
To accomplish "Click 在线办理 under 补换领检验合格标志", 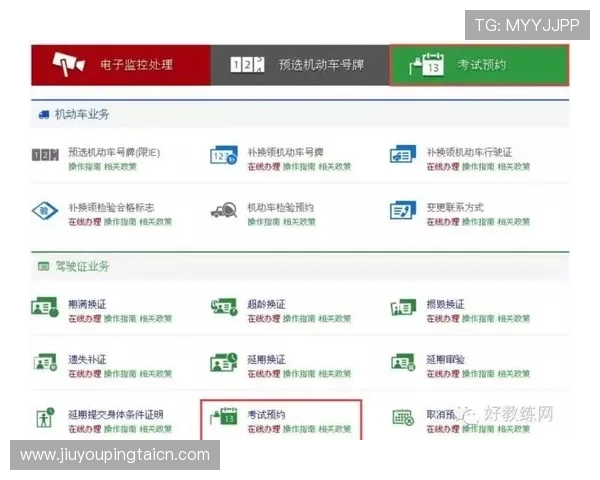I will click(x=85, y=222).
